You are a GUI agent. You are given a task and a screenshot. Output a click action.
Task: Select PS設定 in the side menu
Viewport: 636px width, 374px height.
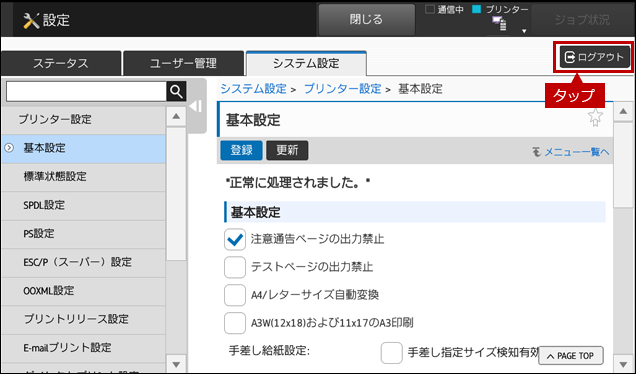83,234
